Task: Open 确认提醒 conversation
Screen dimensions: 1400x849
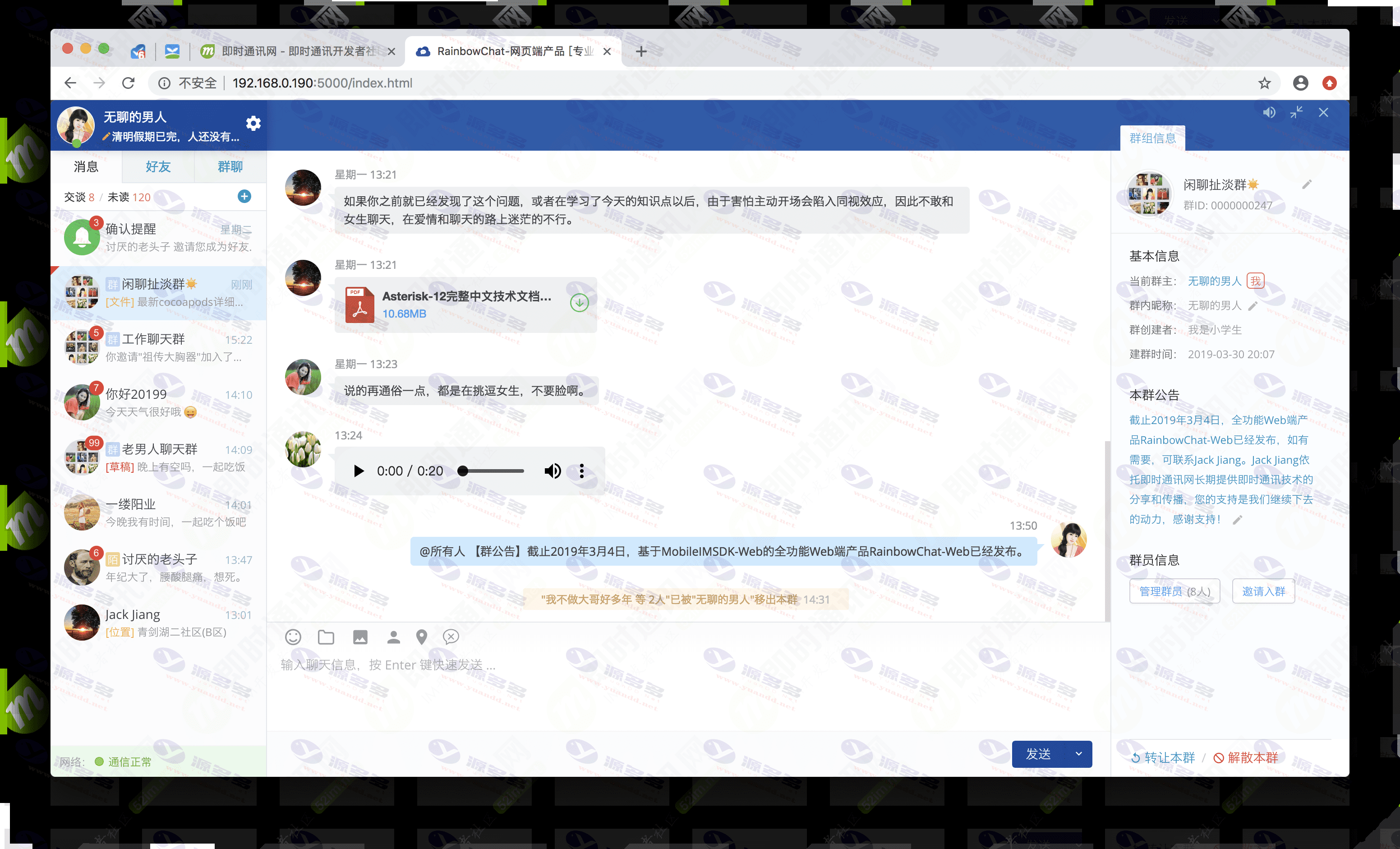Action: pos(158,238)
